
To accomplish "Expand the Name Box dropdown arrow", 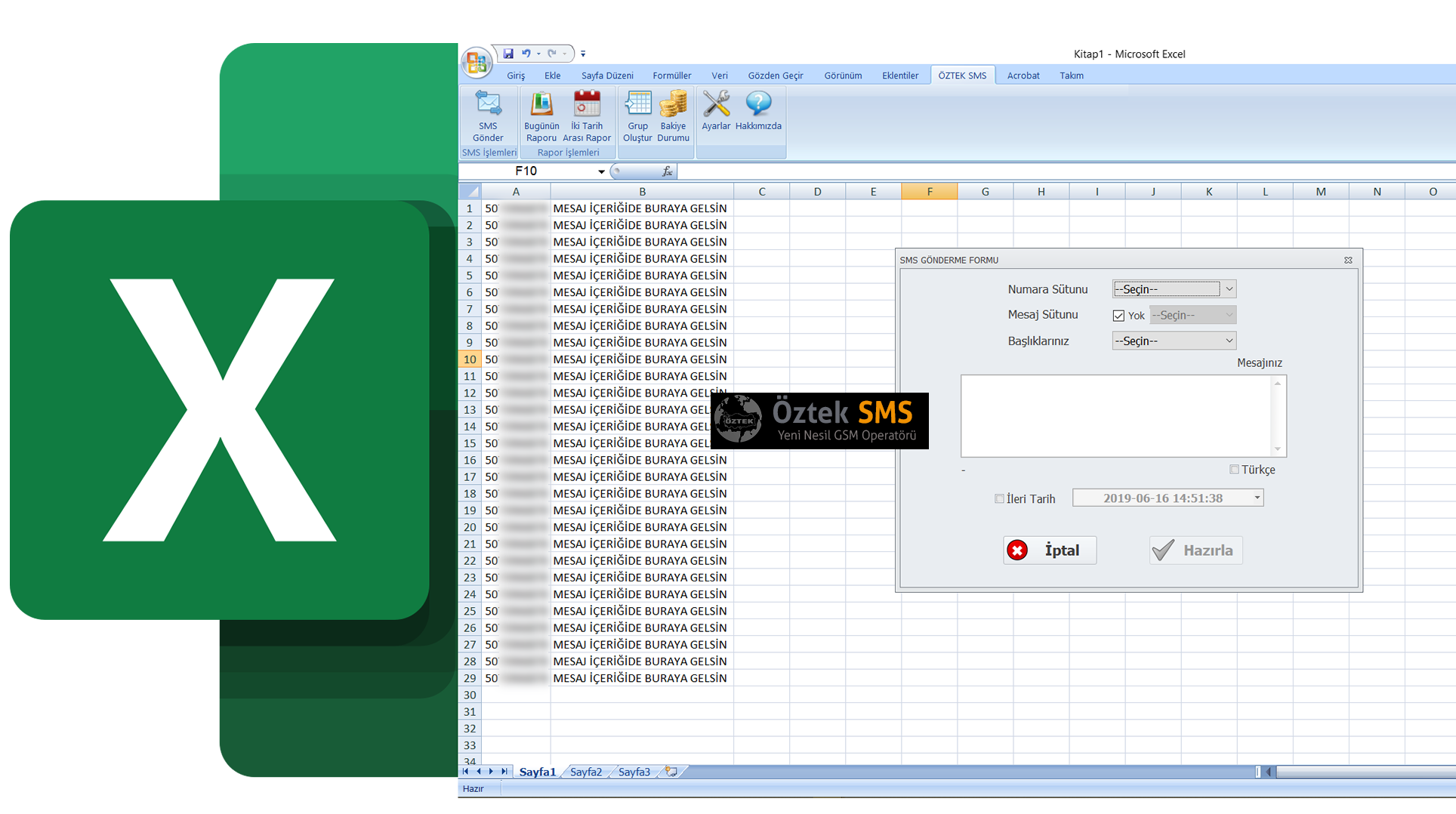I will pos(601,171).
